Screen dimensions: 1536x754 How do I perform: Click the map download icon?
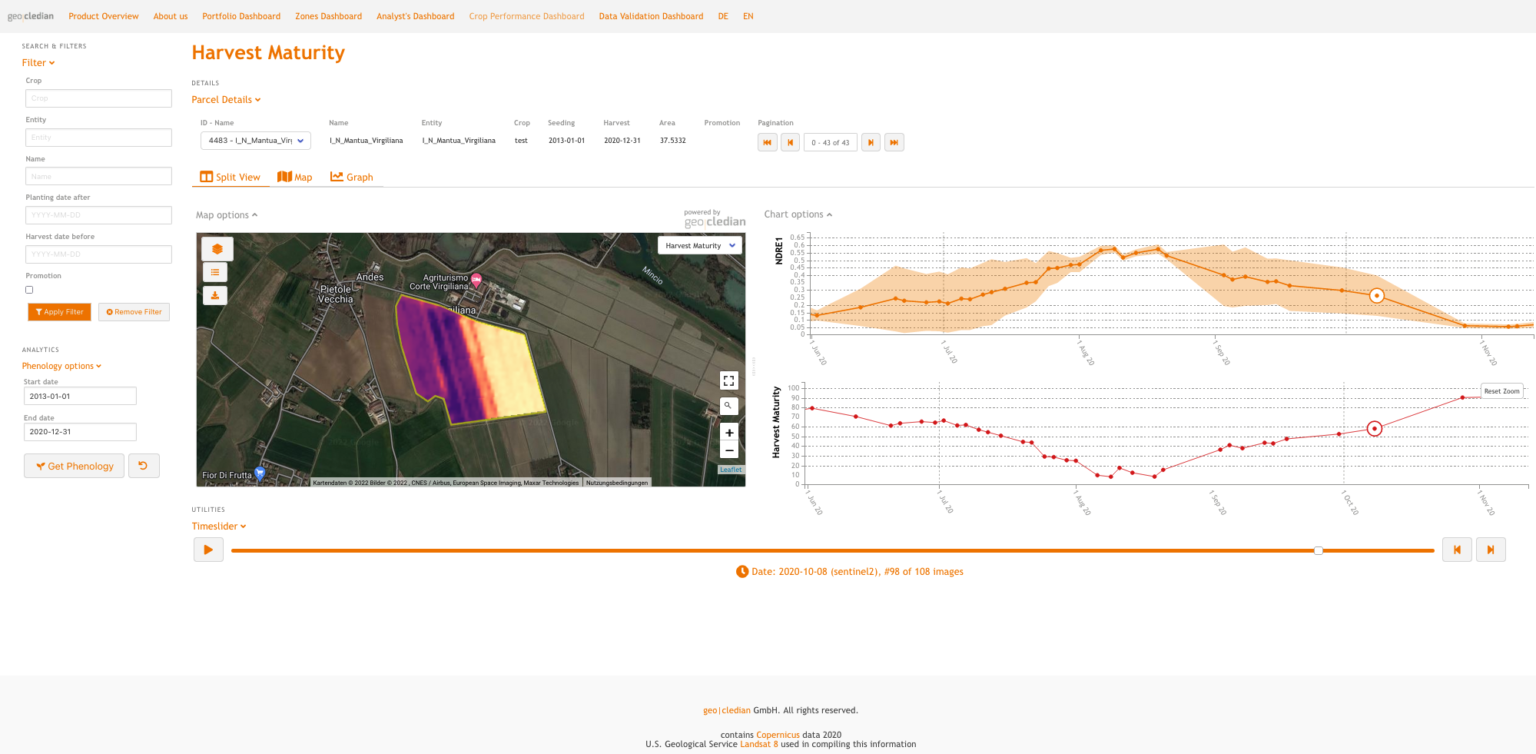(215, 295)
